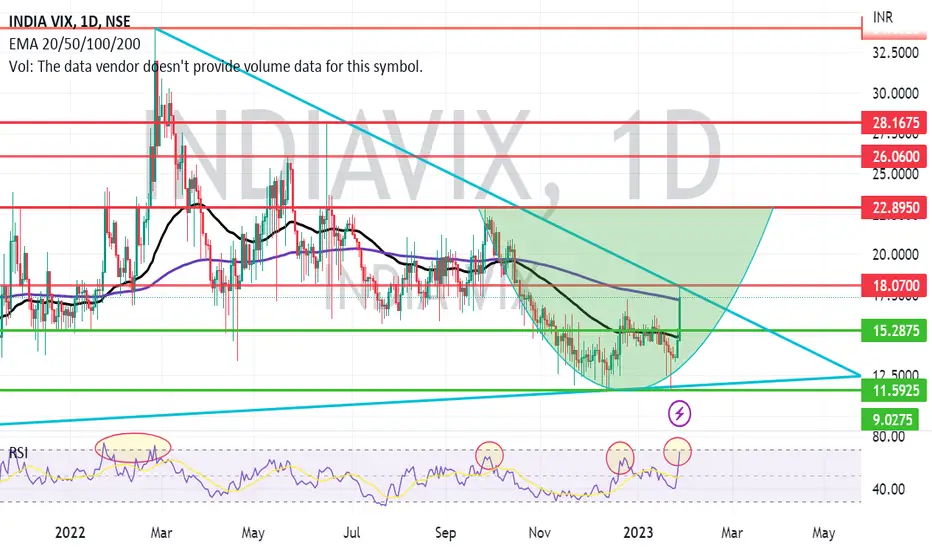Click the 20.0000 price scale value
Viewport: 932px width, 550px height.
[x=895, y=254]
